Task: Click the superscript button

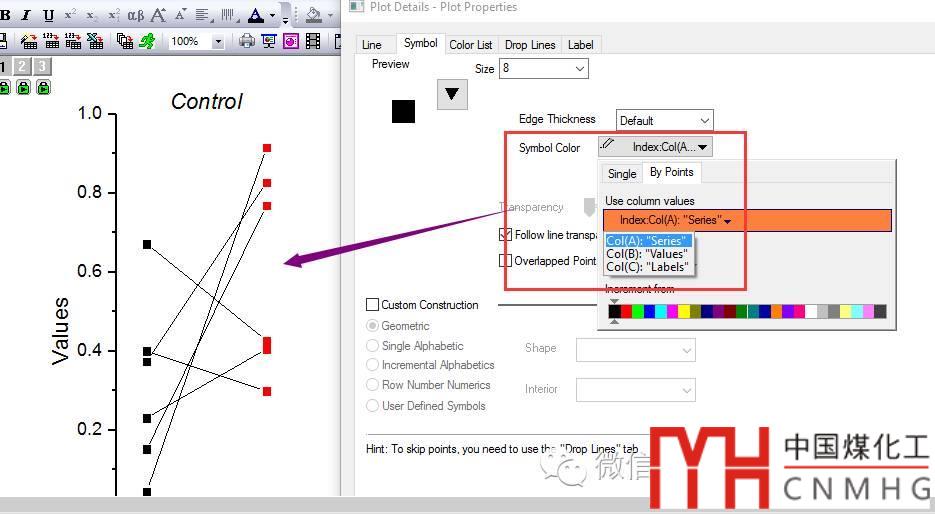Action: click(70, 16)
